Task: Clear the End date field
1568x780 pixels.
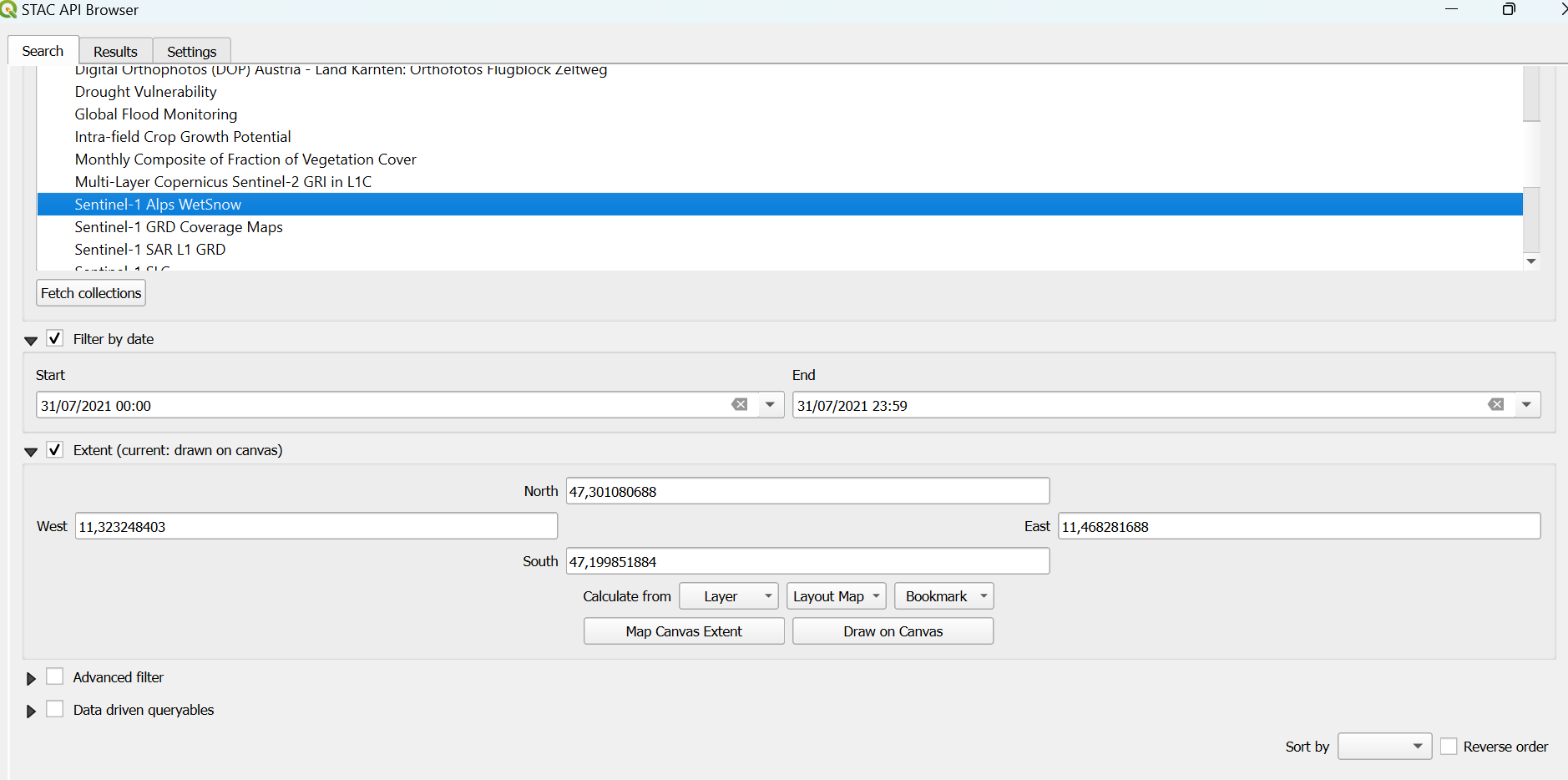Action: (x=1496, y=405)
